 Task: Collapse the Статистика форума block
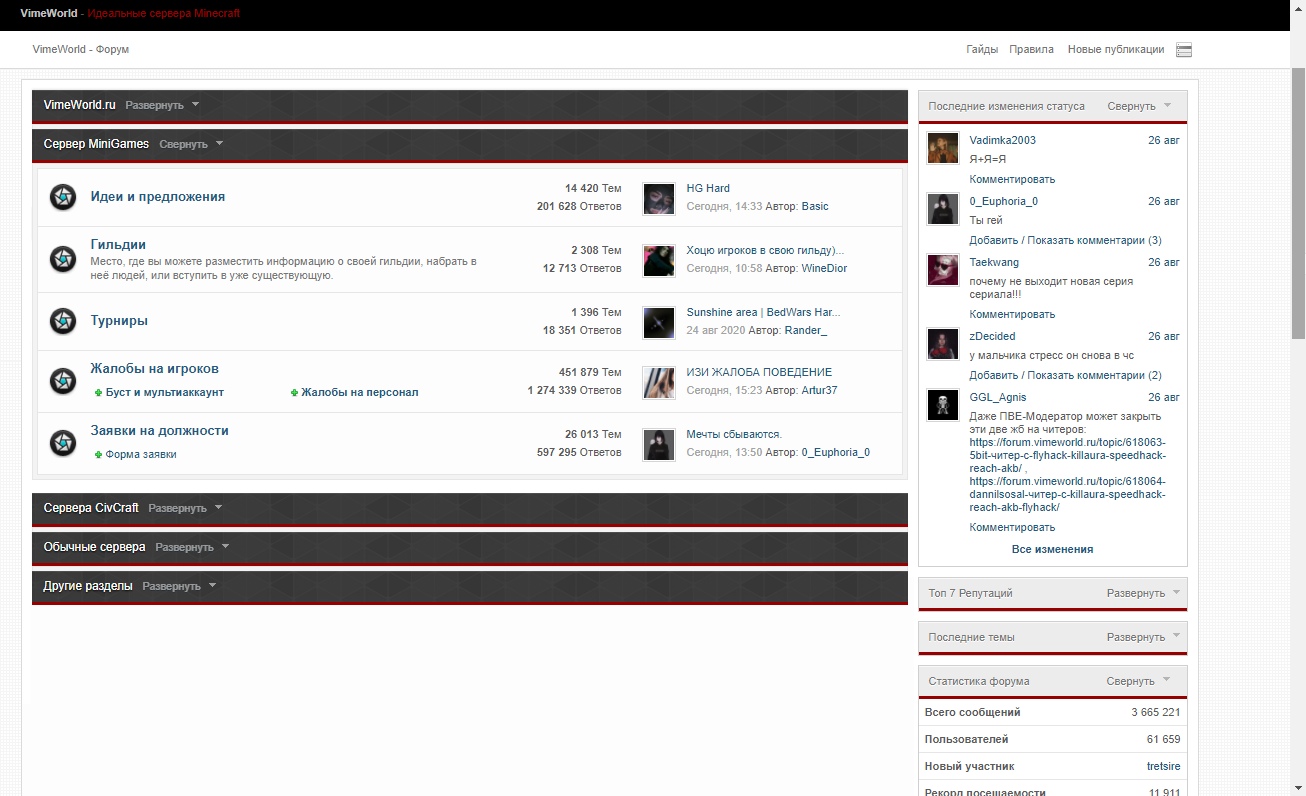[1139, 681]
